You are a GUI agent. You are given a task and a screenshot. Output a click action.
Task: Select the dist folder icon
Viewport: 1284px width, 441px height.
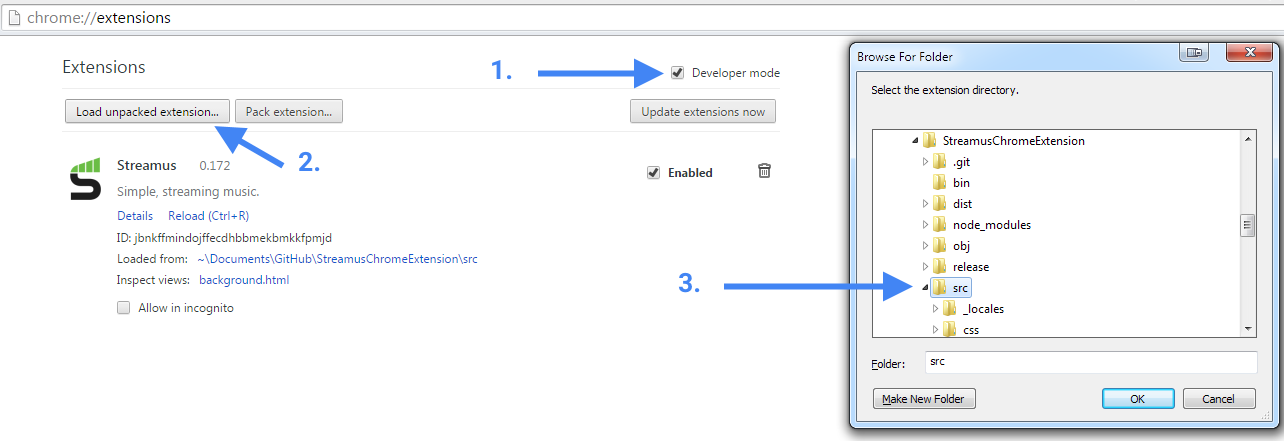click(x=939, y=204)
